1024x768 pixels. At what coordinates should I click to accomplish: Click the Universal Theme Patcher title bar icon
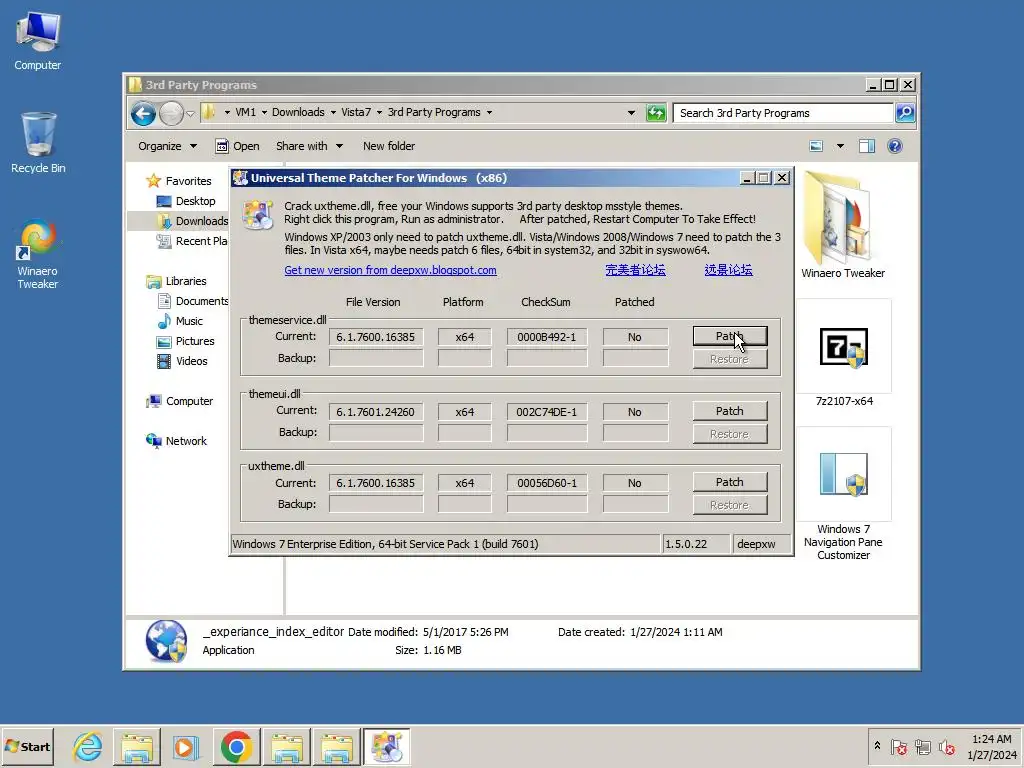coord(240,178)
